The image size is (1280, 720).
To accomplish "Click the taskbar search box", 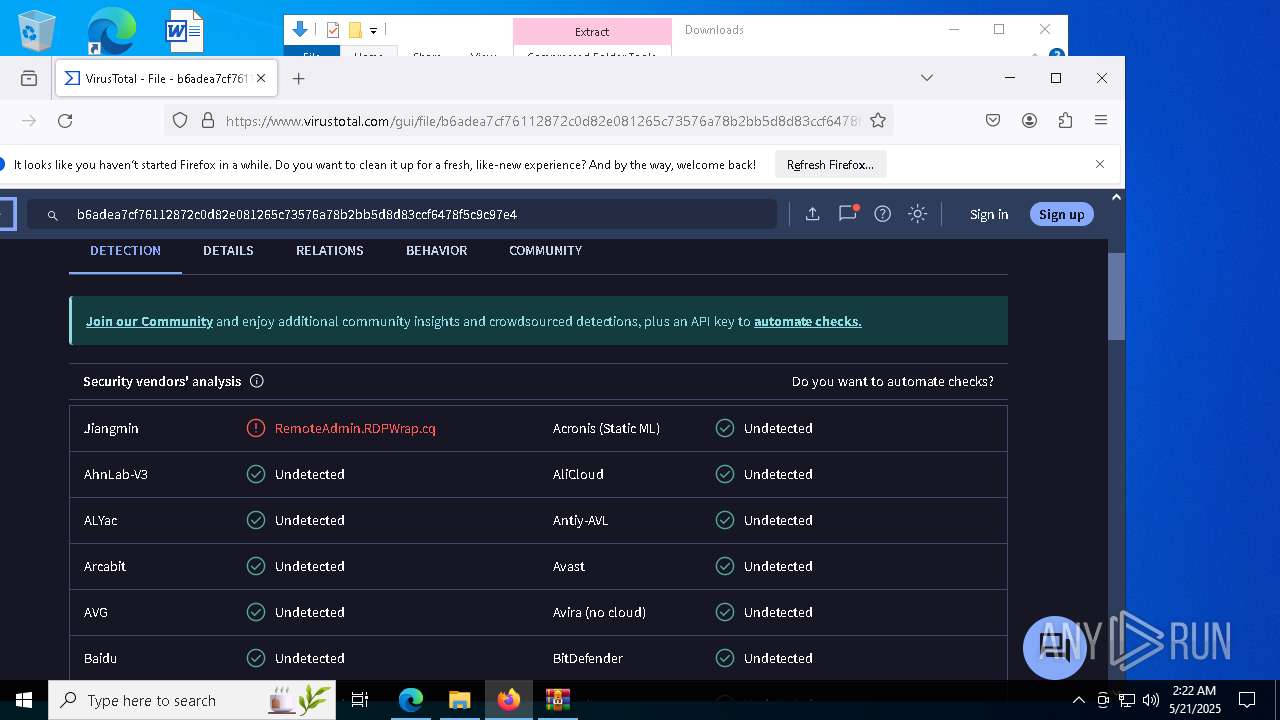I will pyautogui.click(x=194, y=700).
